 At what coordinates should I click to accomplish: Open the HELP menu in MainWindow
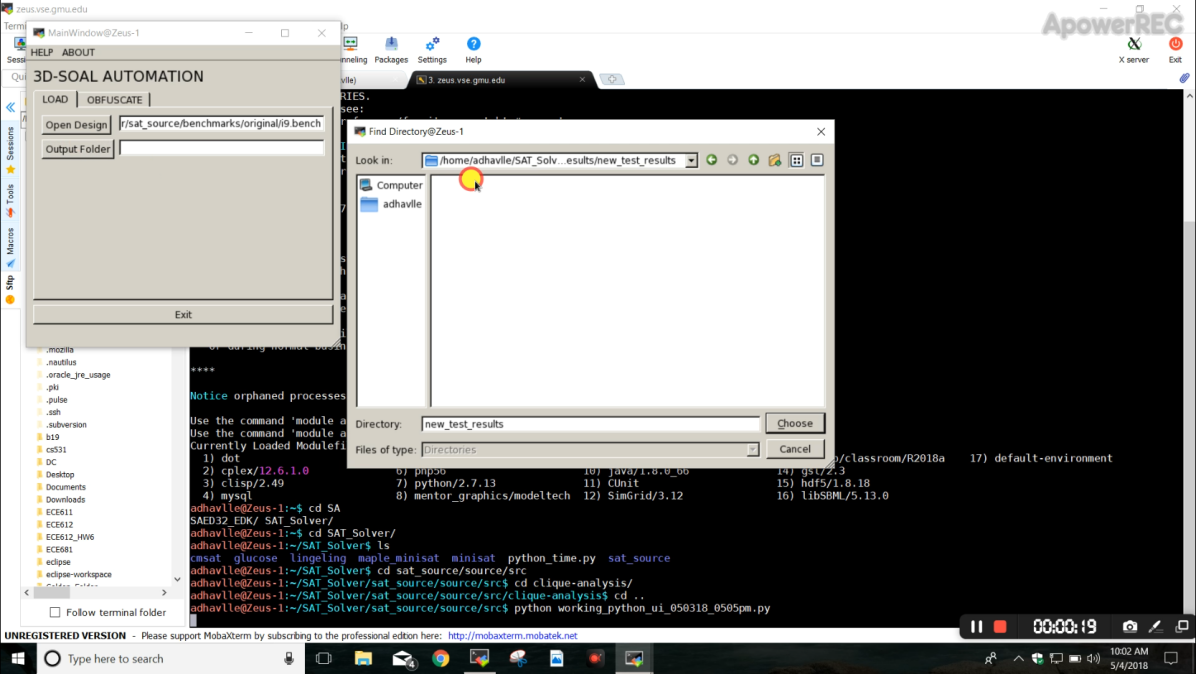tap(42, 53)
